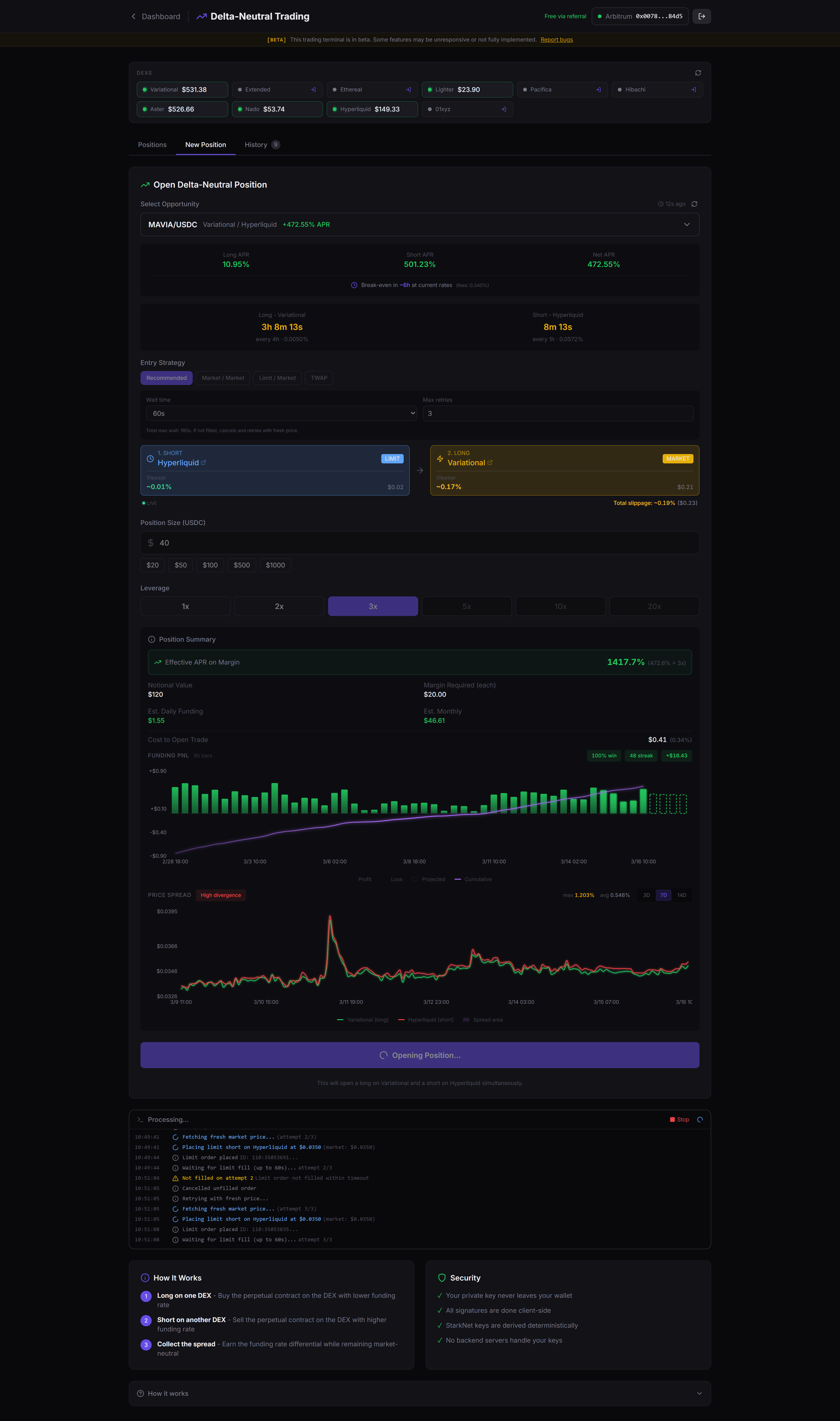Viewport: 840px width, 1421px height.
Task: Click the Report bugs link
Action: 556,40
